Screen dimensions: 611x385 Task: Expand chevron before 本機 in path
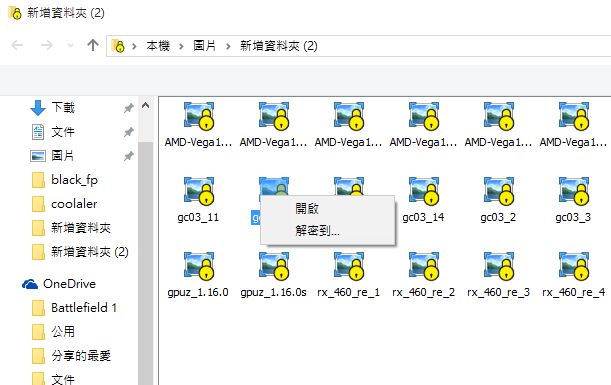click(134, 46)
